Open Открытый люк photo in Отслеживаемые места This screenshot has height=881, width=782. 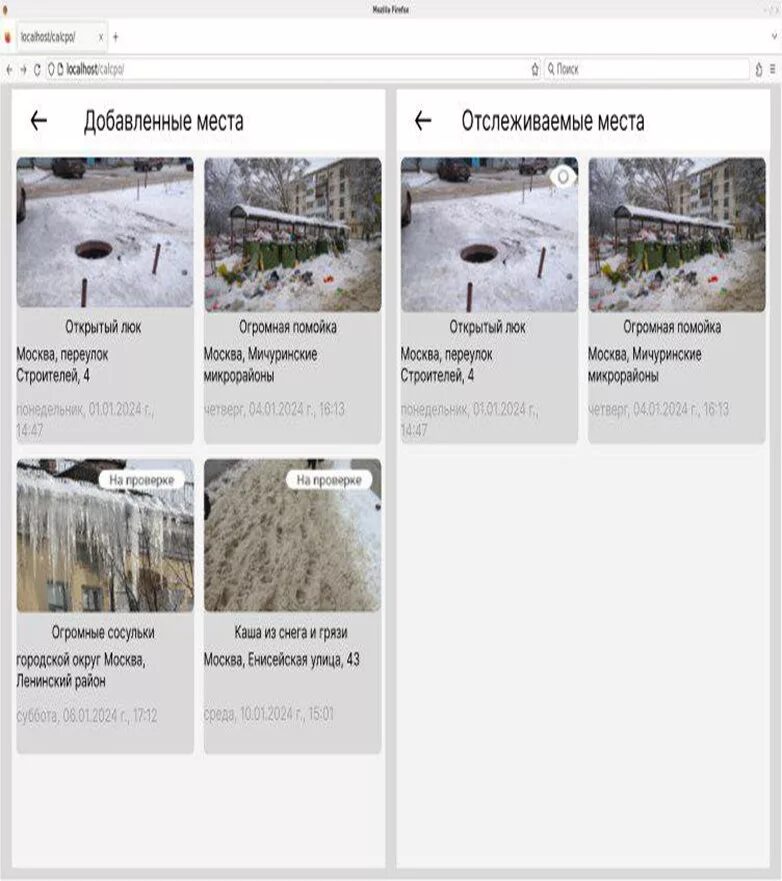[x=489, y=235]
